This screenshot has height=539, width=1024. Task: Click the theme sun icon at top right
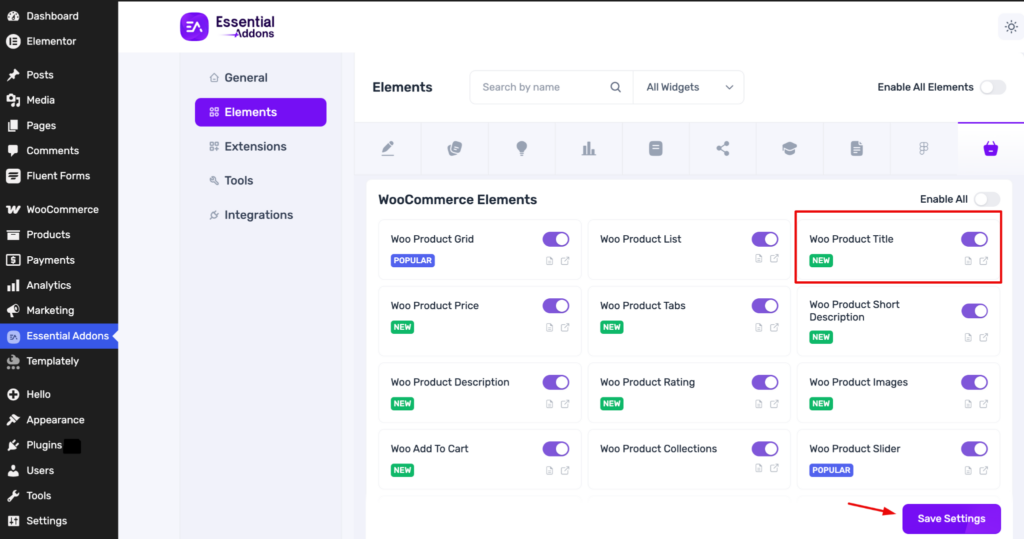pos(1011,27)
